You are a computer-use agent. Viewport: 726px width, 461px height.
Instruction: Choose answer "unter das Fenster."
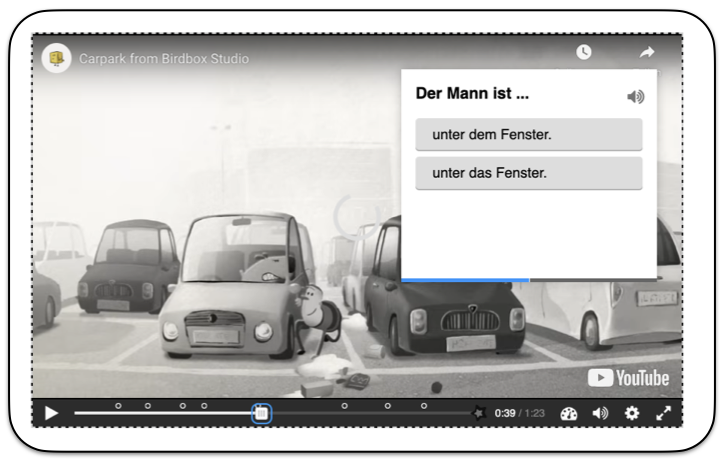pos(528,173)
